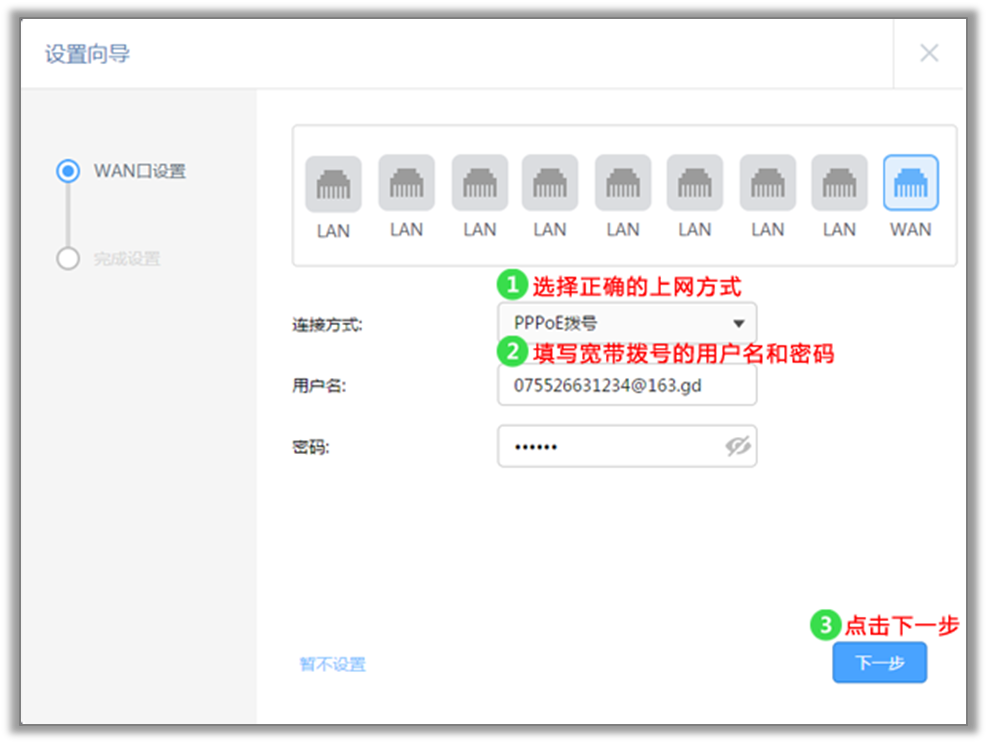
Task: Select the second LAN port icon
Action: click(405, 183)
